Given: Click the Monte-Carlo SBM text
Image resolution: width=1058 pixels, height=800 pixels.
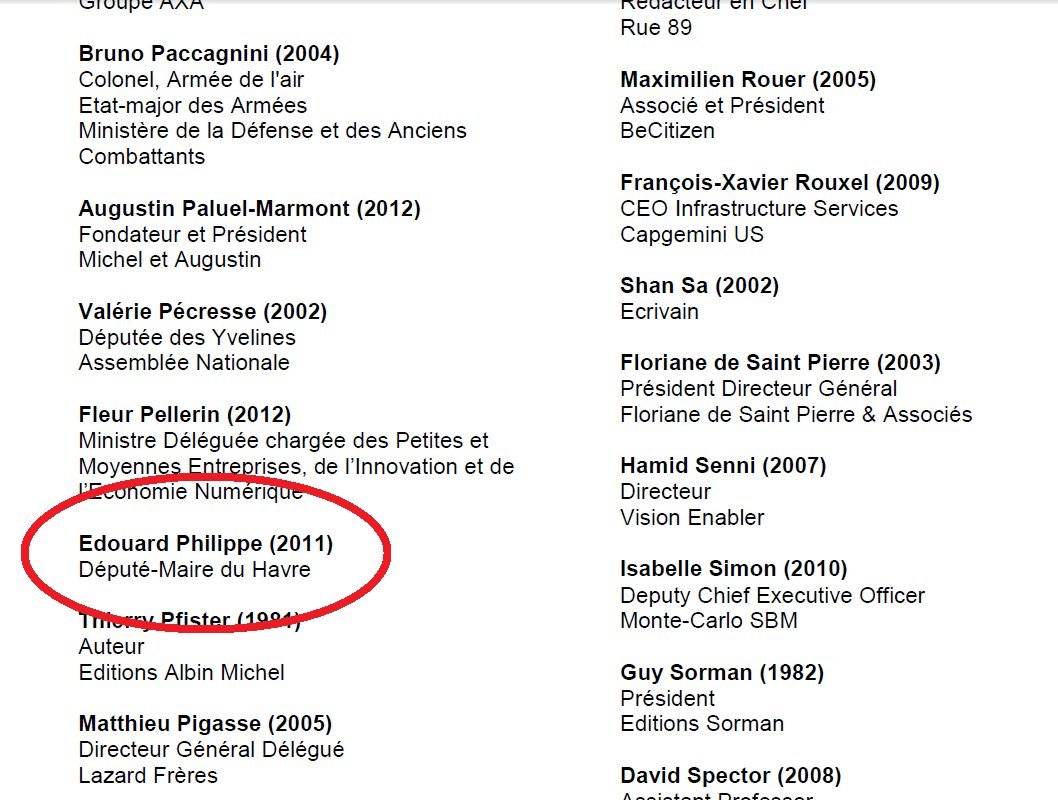Looking at the screenshot, I should point(709,621).
